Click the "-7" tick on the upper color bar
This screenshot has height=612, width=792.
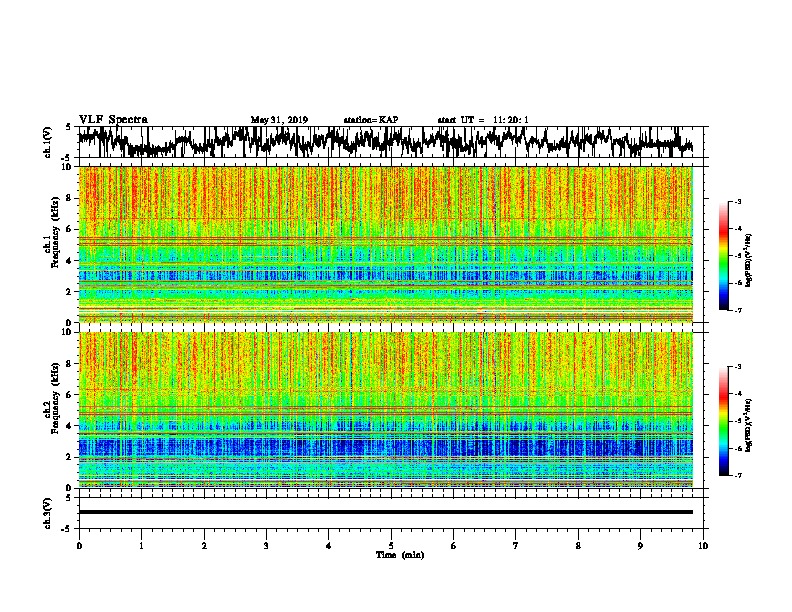737,310
